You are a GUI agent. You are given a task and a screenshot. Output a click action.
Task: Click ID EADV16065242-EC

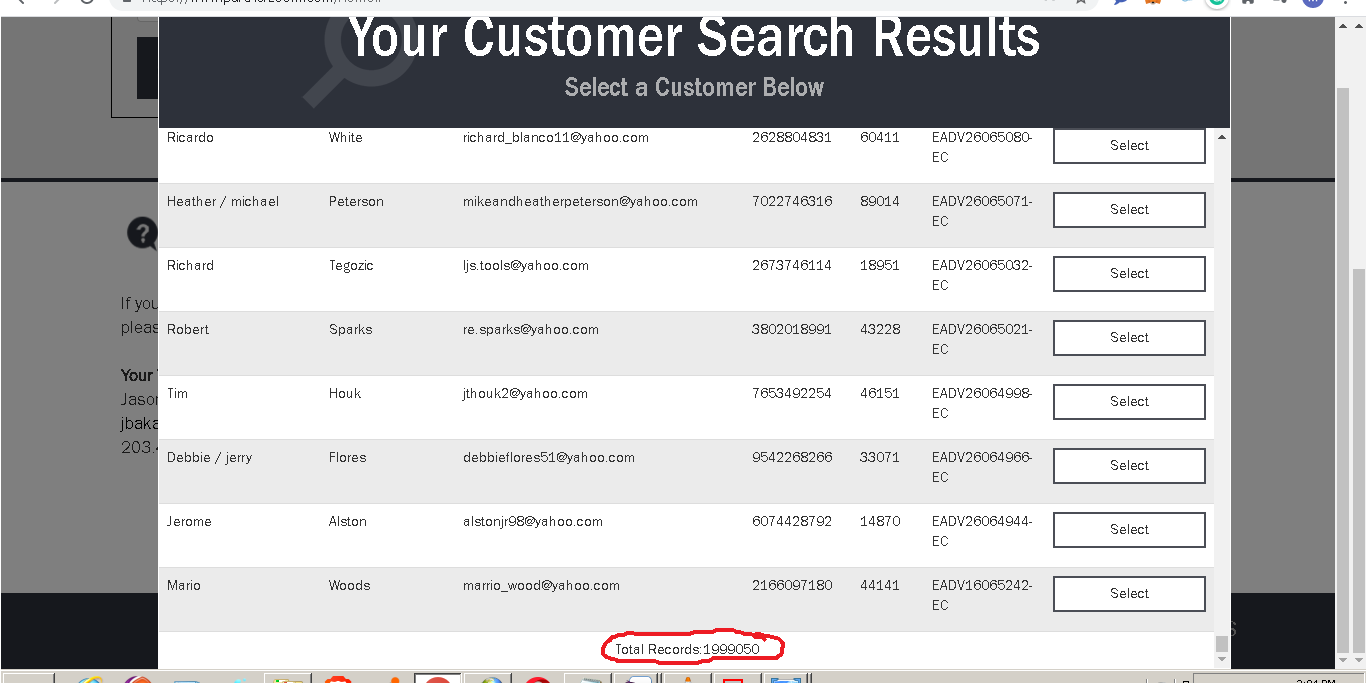pos(982,595)
